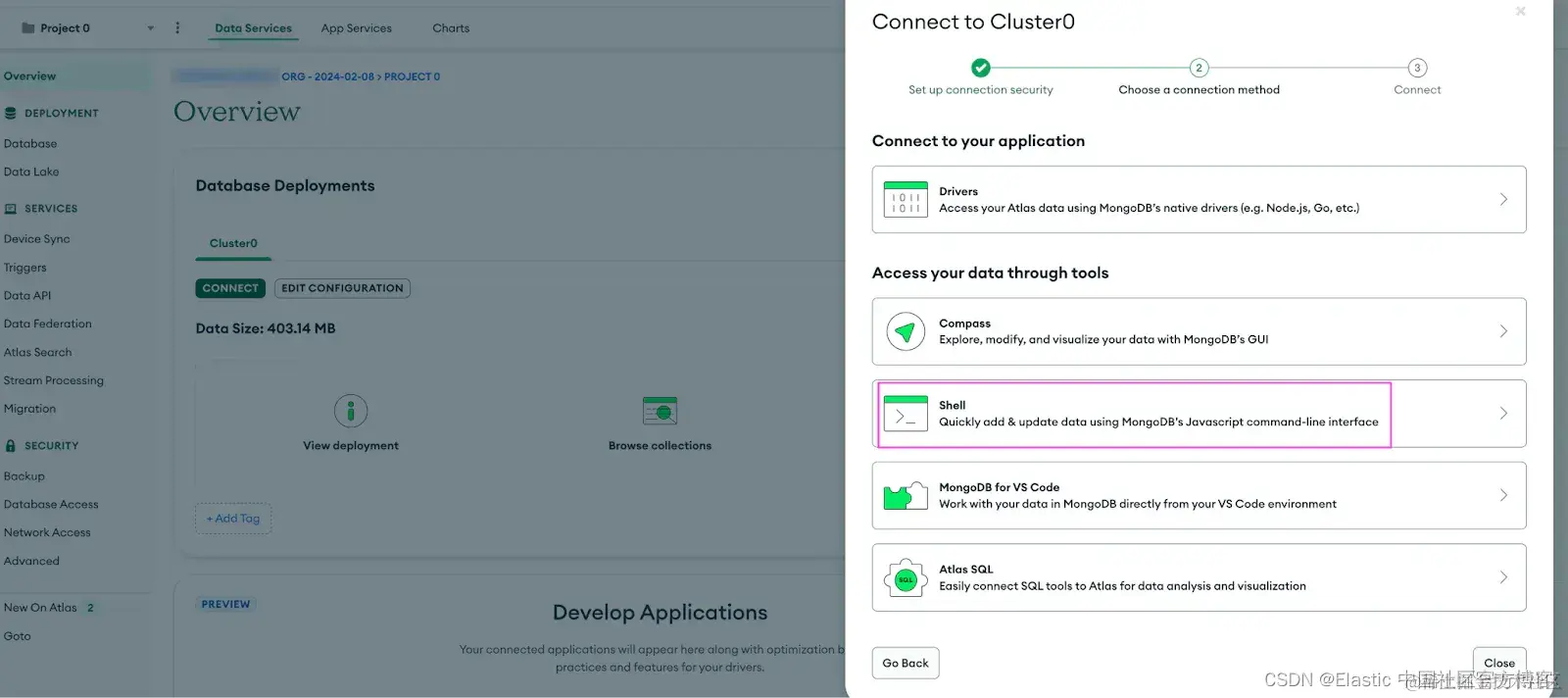The width and height of the screenshot is (1568, 698).
Task: Open Device Sync in the sidebar
Action: click(x=36, y=239)
